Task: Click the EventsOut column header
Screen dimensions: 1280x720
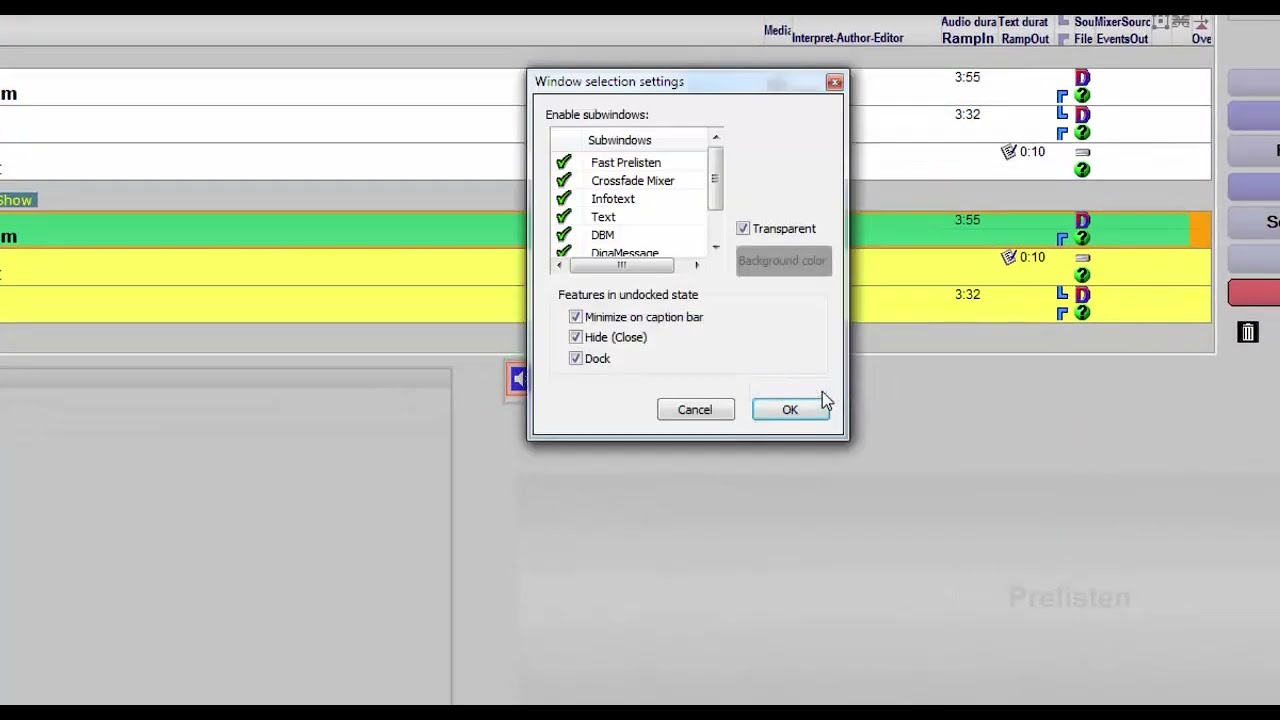Action: (1124, 39)
